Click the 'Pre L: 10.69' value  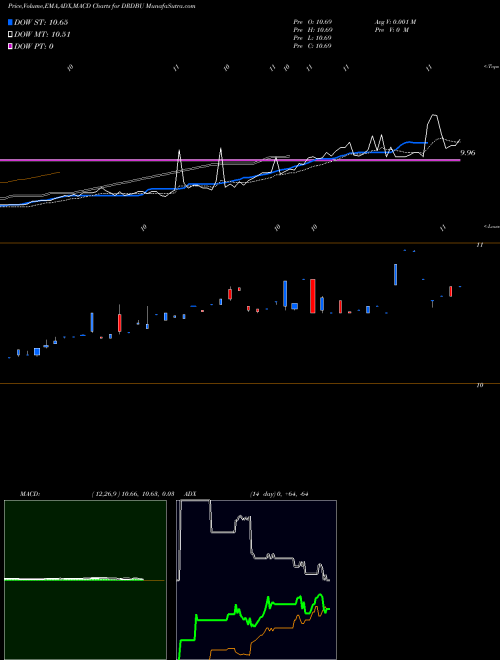tap(313, 38)
